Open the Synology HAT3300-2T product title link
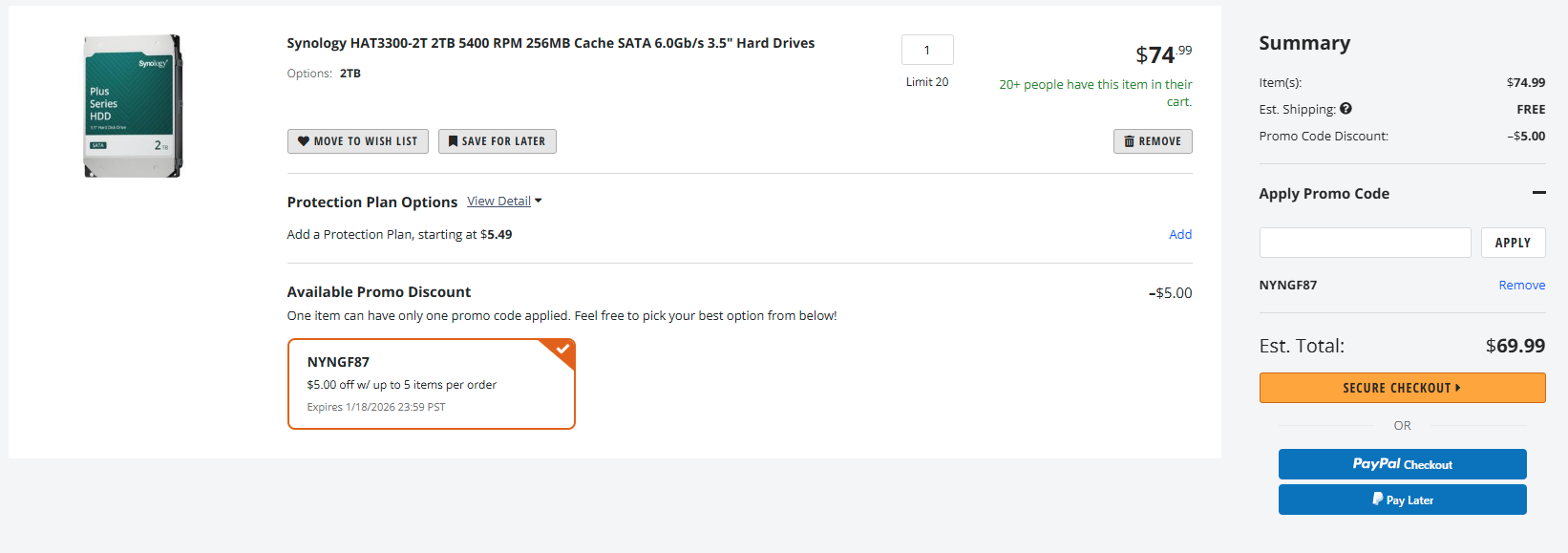This screenshot has height=553, width=1568. (x=550, y=43)
